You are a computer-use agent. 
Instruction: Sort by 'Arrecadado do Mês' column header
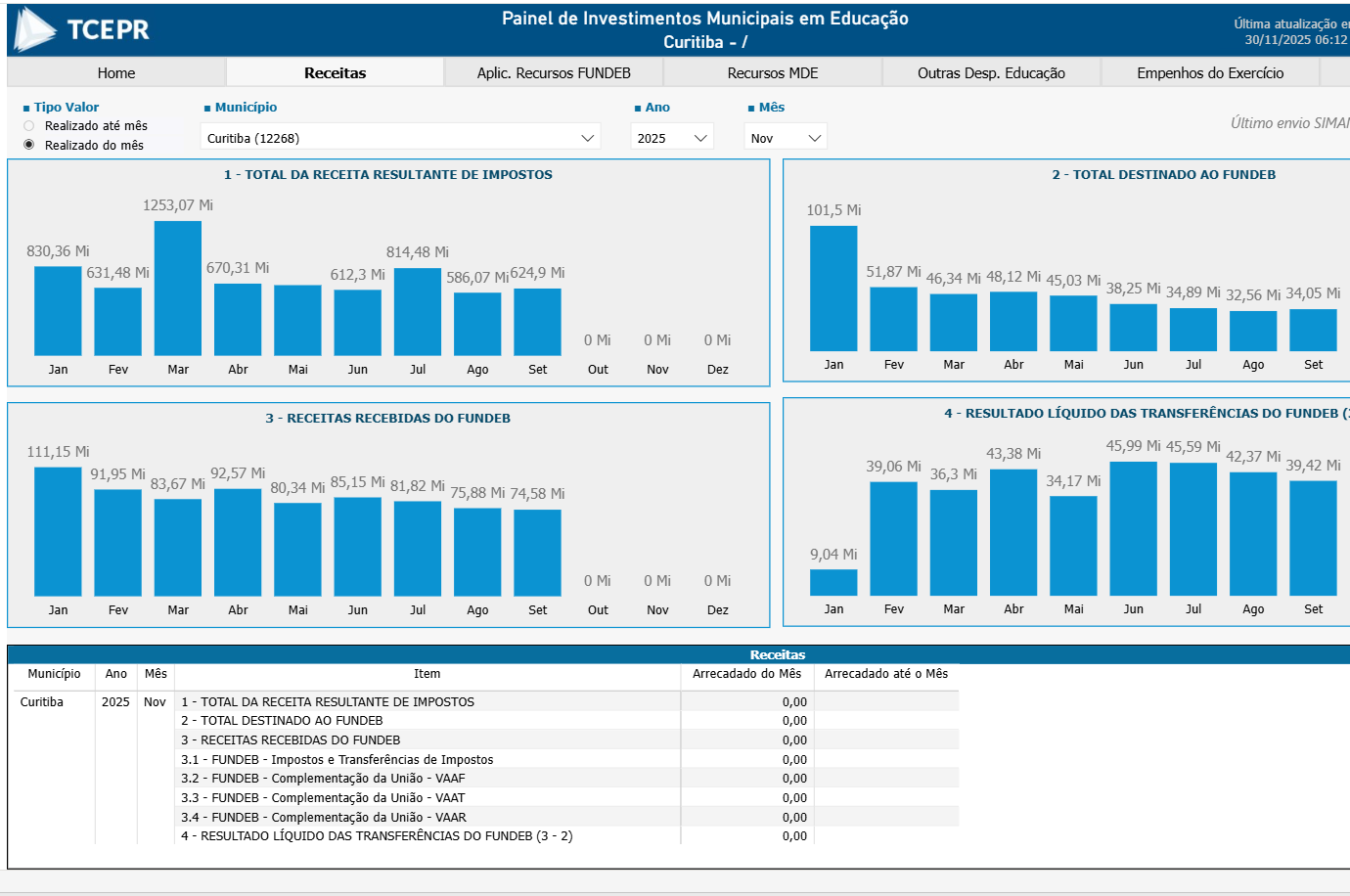(746, 674)
